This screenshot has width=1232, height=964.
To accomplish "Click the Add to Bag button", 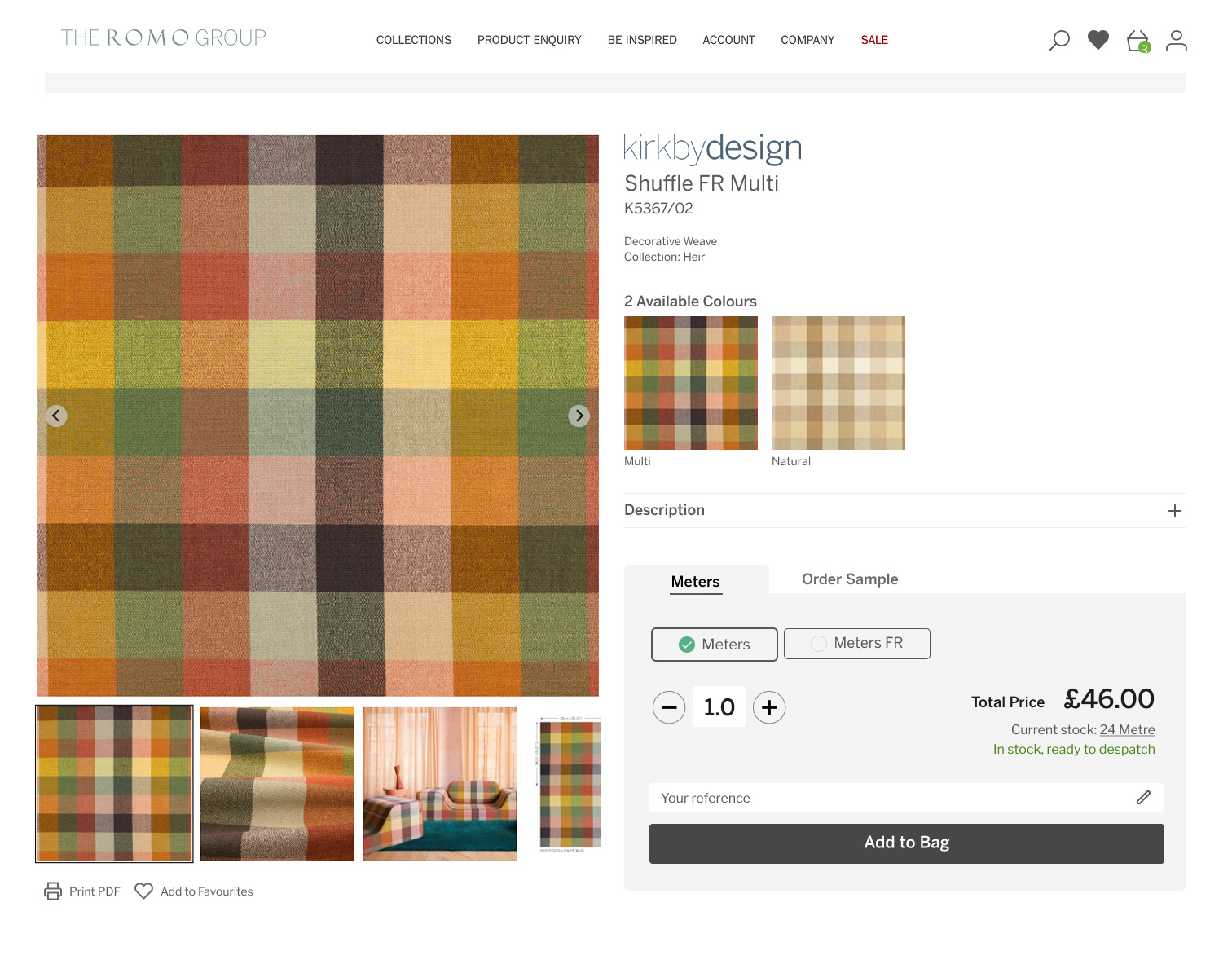I will [x=906, y=843].
